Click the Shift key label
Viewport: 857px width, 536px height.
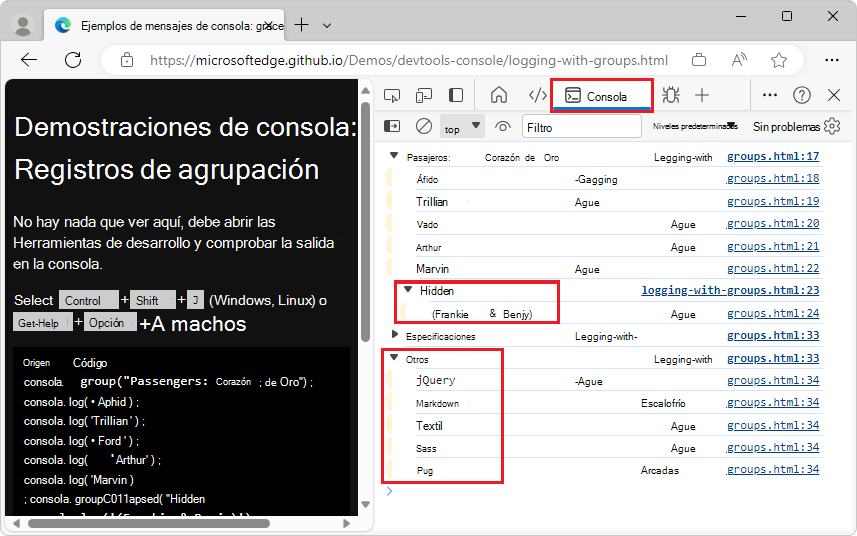coord(152,301)
